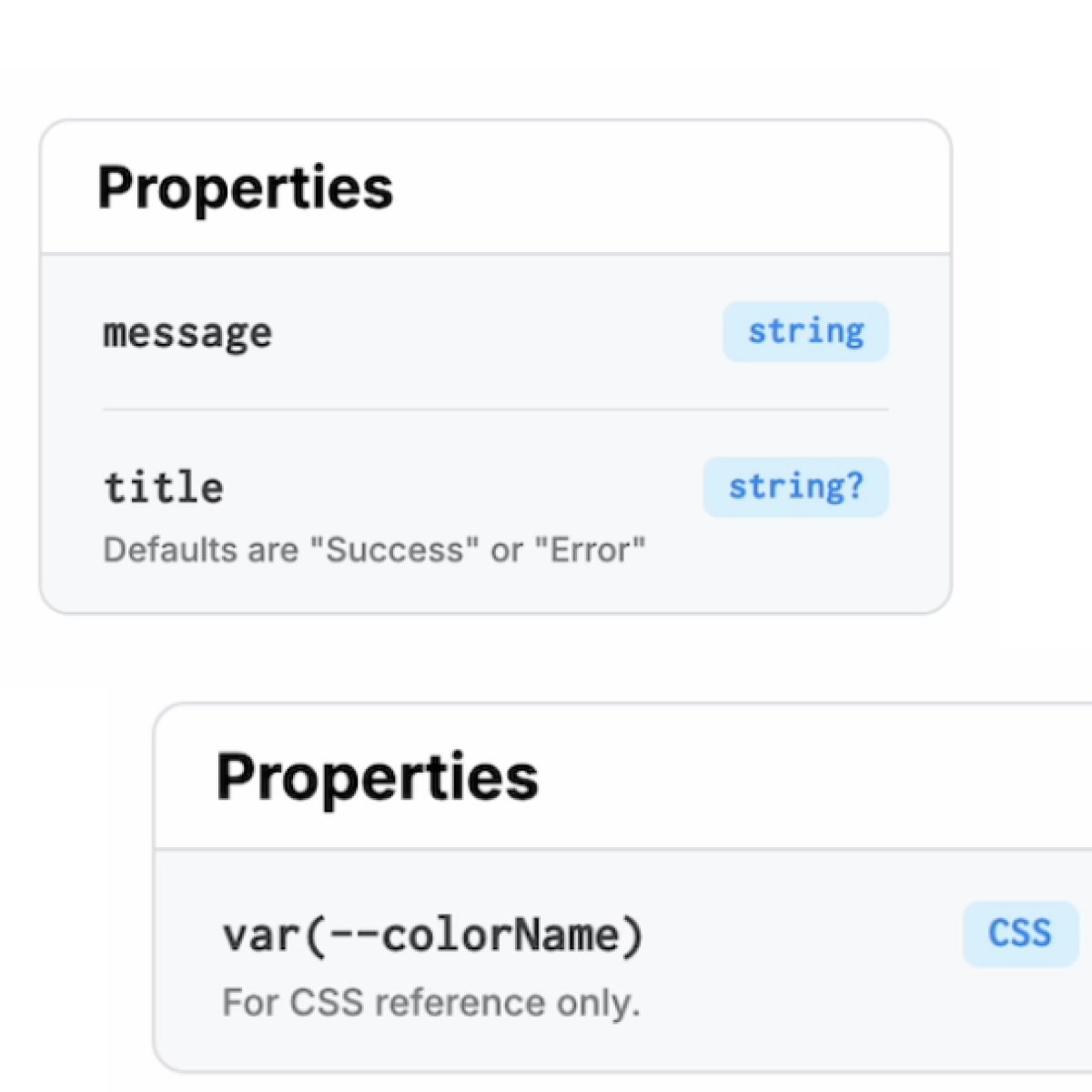Click the question mark in string? badge
The height and width of the screenshot is (1092, 1092).
coord(854,487)
